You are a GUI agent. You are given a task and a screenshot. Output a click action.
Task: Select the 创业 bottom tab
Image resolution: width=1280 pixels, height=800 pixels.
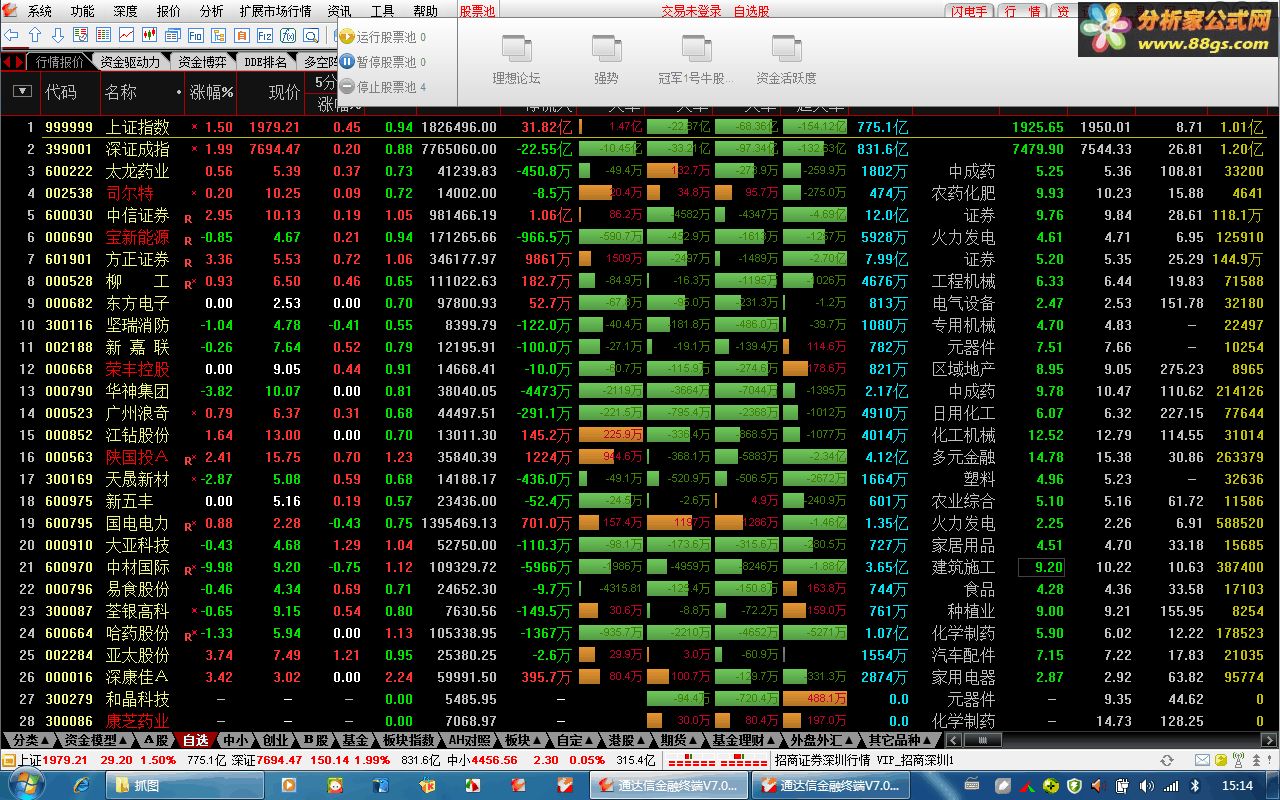coord(276,740)
